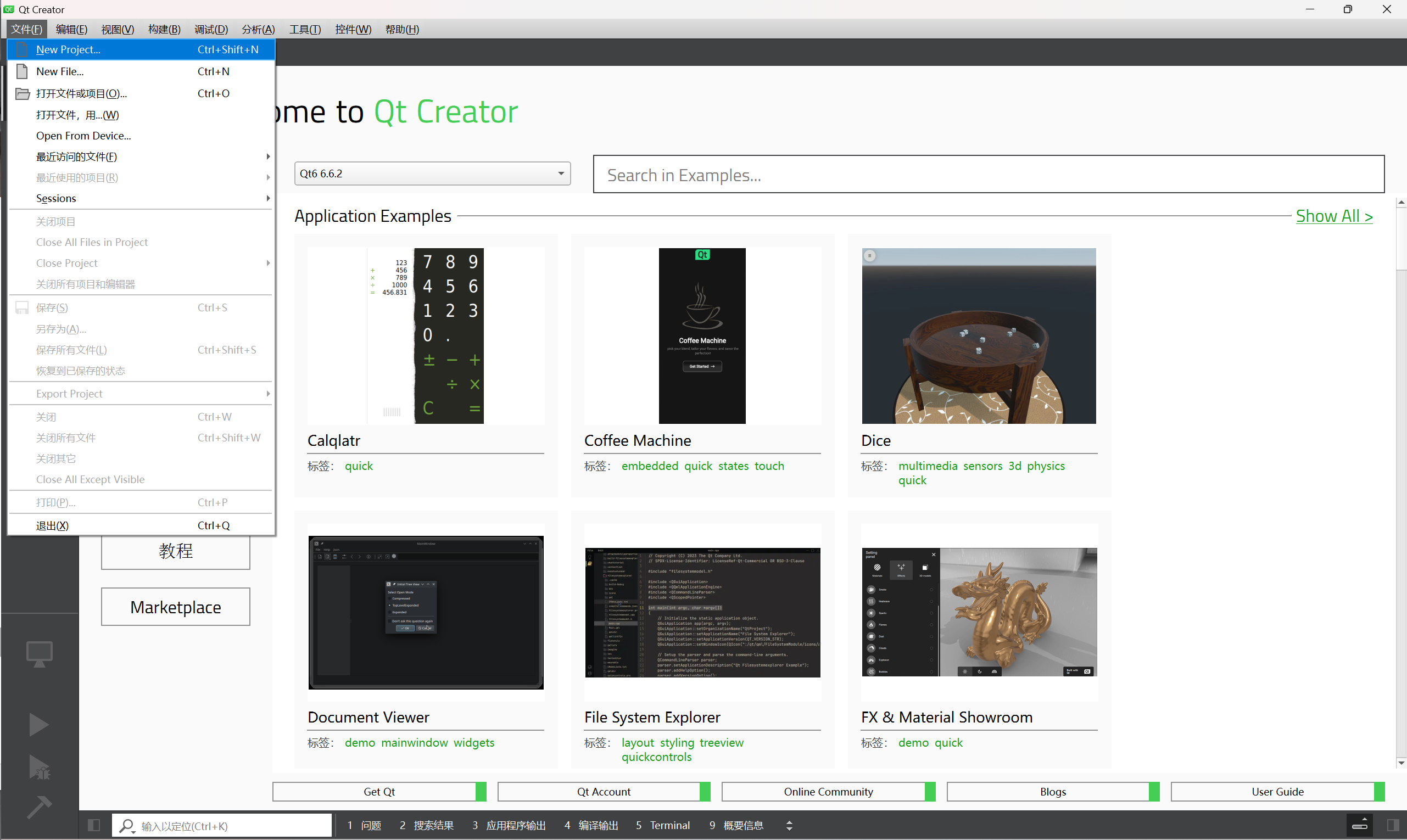Choose 退出 to quit Qt Creator
The width and height of the screenshot is (1407, 840).
pyautogui.click(x=141, y=525)
